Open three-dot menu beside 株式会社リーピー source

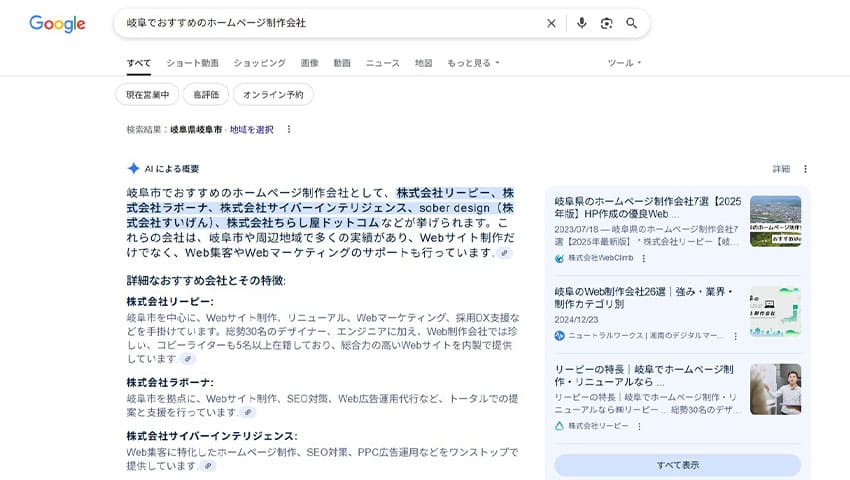(639, 426)
